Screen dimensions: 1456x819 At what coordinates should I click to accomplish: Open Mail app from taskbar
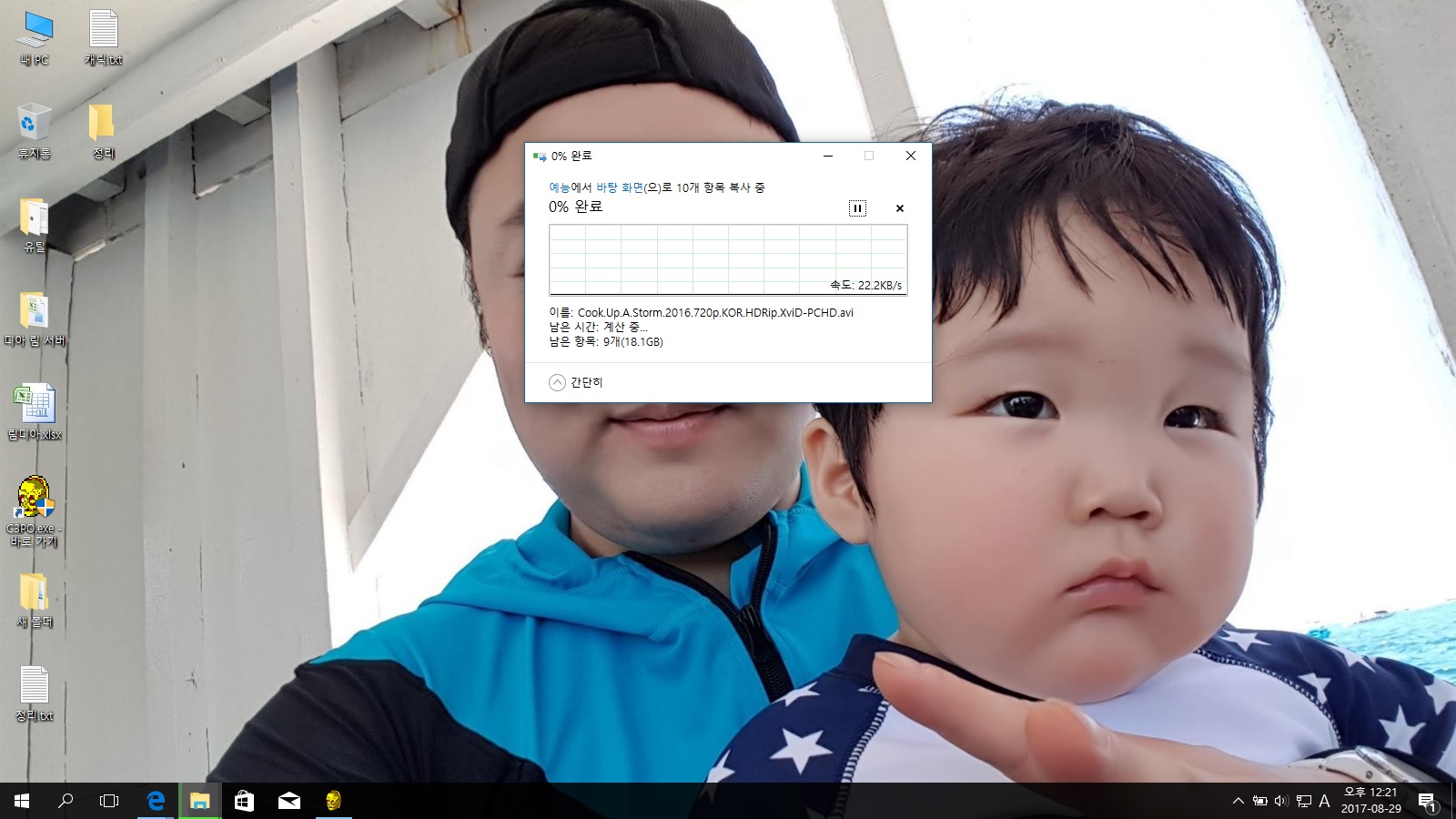pyautogui.click(x=289, y=801)
